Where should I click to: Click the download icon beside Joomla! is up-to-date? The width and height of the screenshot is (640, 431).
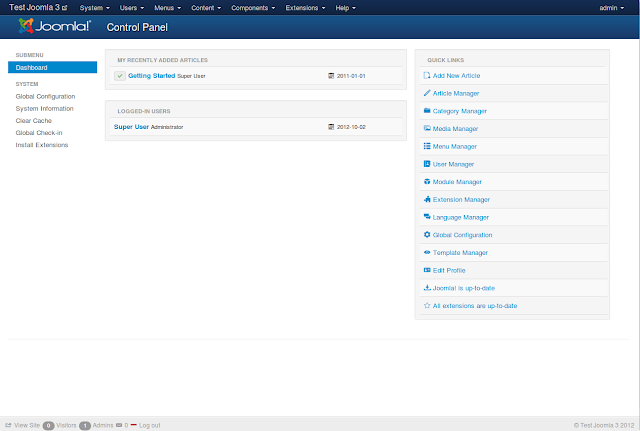pos(427,288)
